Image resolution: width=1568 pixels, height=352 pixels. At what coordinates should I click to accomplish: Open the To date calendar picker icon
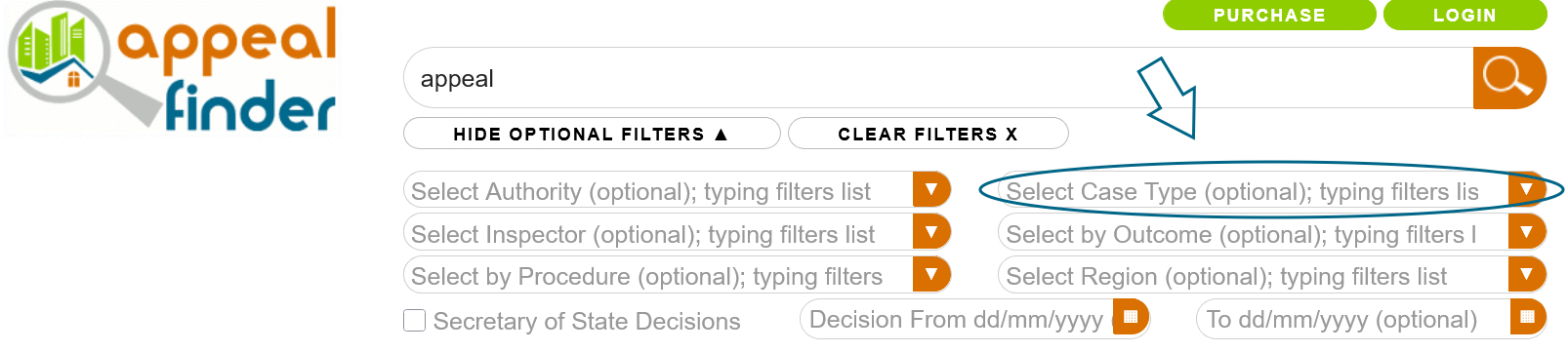pos(1527,317)
